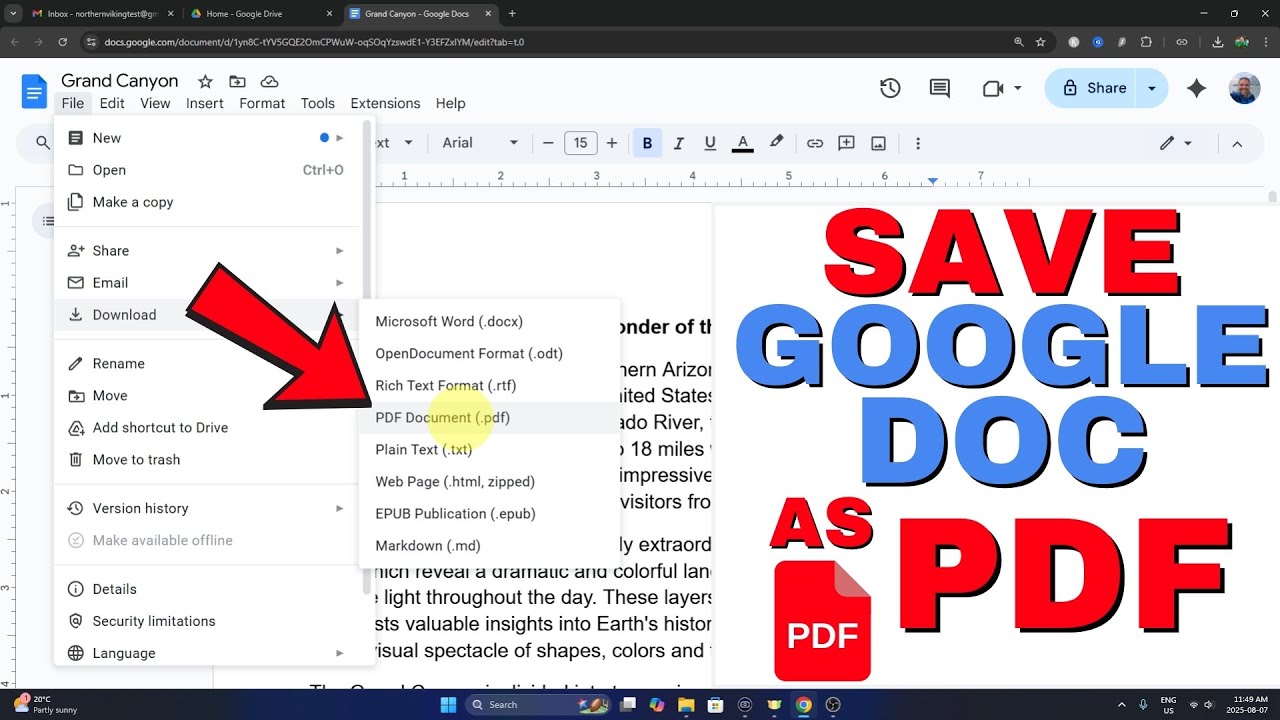1280x720 pixels.
Task: Select Make a copy
Action: coord(207,202)
